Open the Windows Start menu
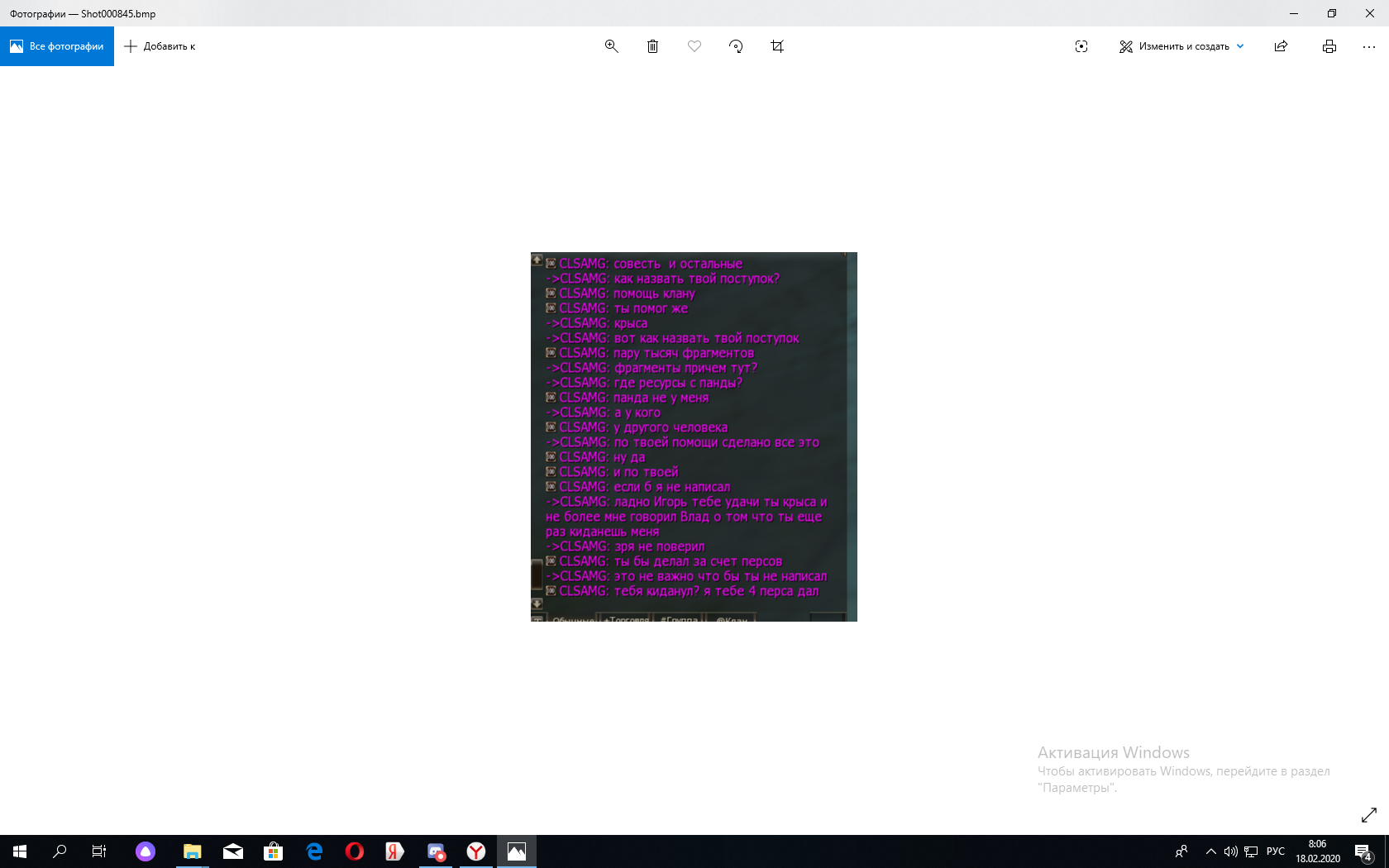Image resolution: width=1389 pixels, height=868 pixels. point(20,851)
